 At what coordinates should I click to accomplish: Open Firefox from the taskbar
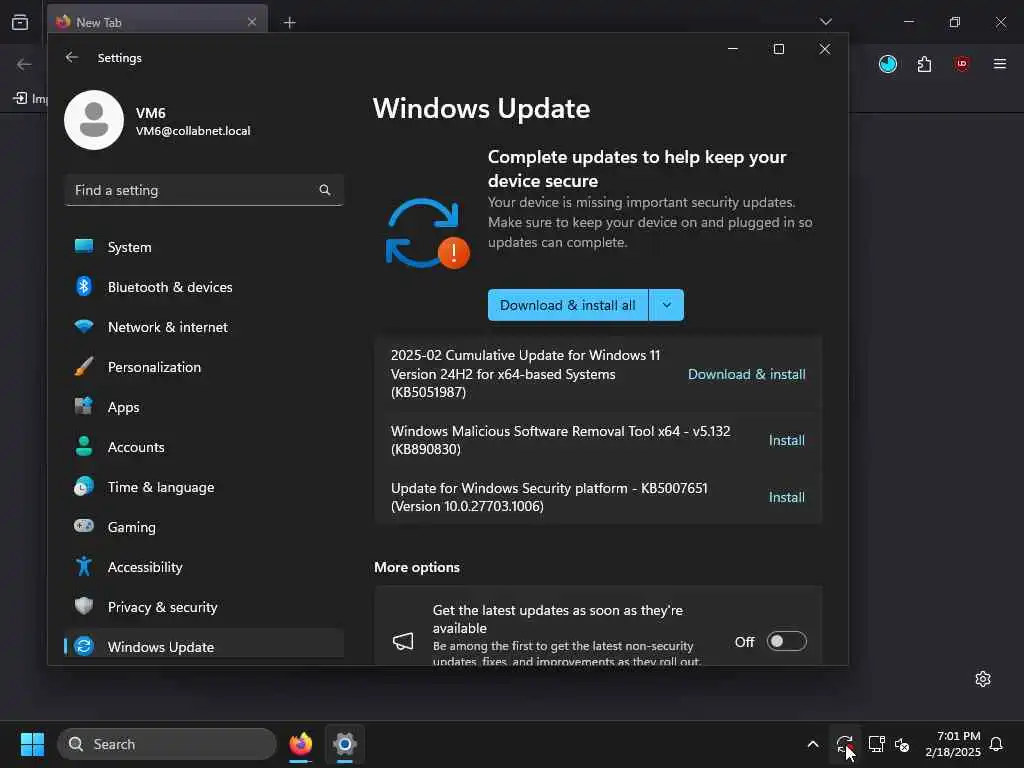(x=300, y=744)
